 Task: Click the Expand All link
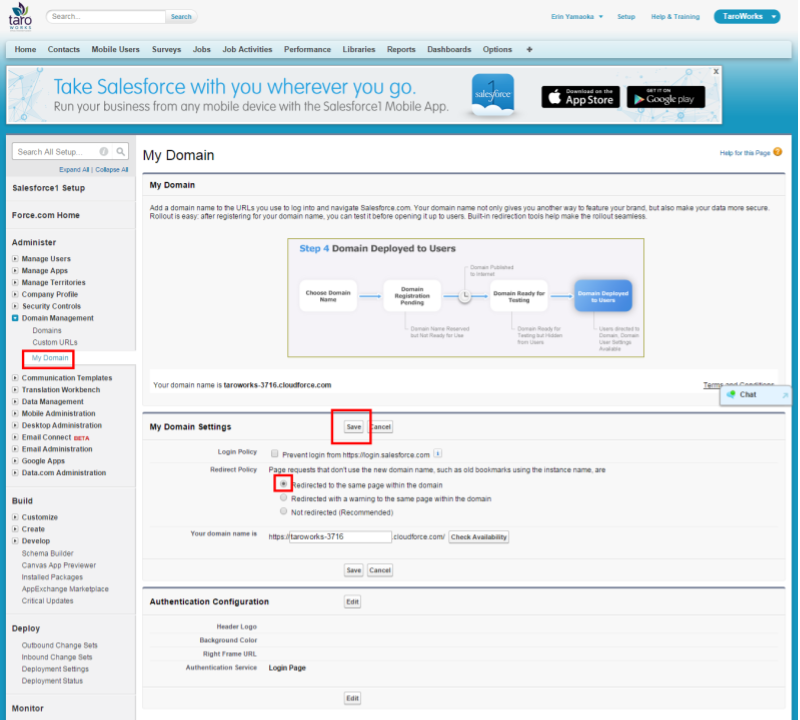coord(74,169)
